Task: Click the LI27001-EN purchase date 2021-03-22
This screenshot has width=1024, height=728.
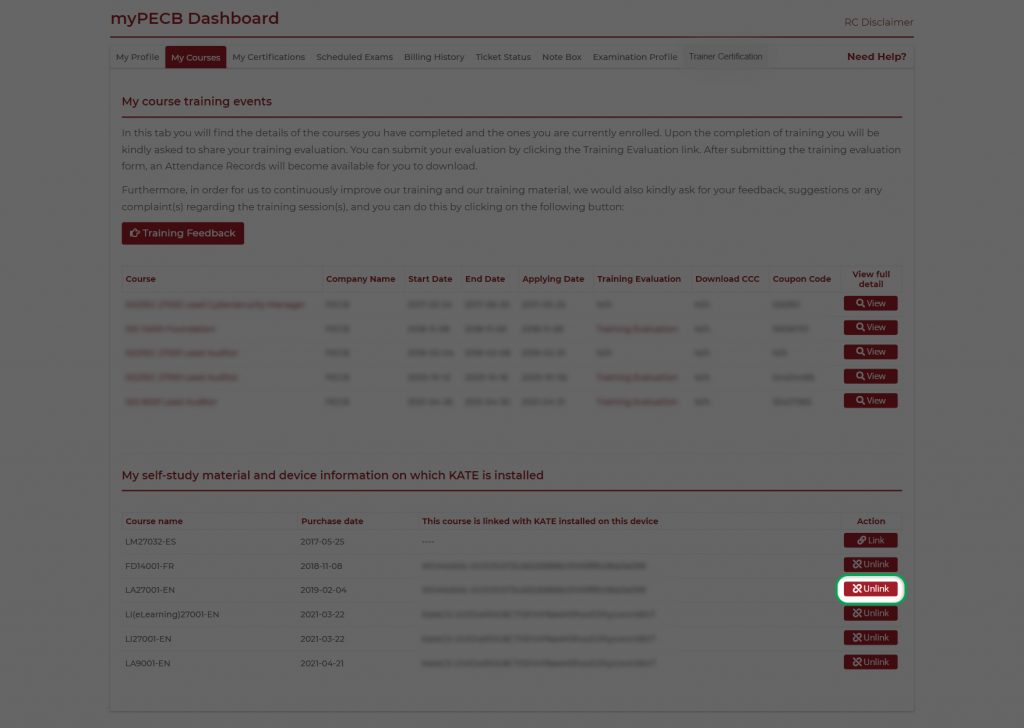Action: pyautogui.click(x=322, y=639)
